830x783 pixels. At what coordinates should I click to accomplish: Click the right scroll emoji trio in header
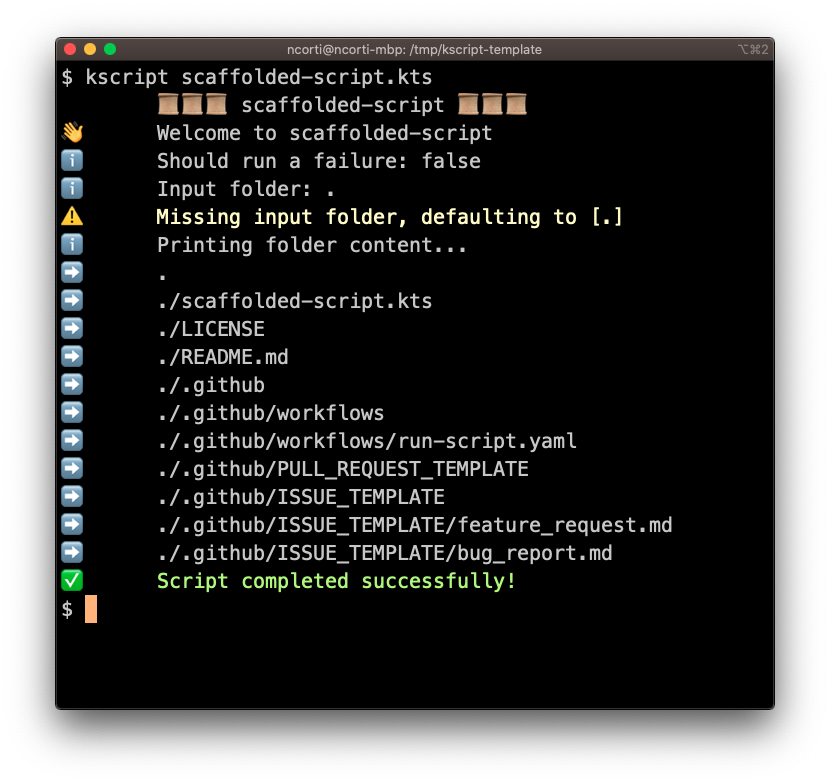point(492,104)
